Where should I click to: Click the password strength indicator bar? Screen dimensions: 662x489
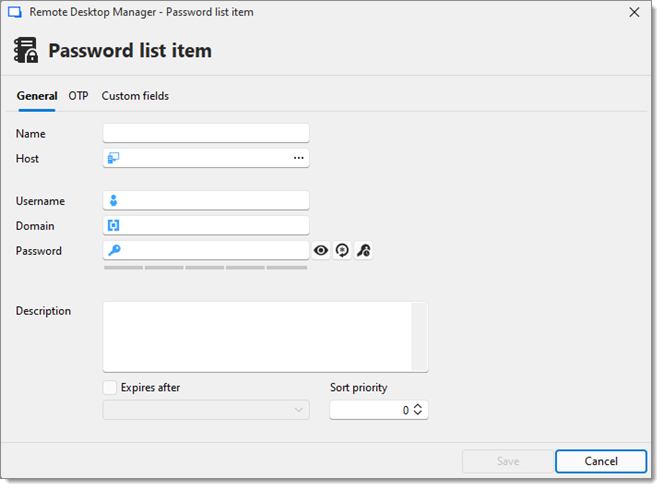(206, 268)
